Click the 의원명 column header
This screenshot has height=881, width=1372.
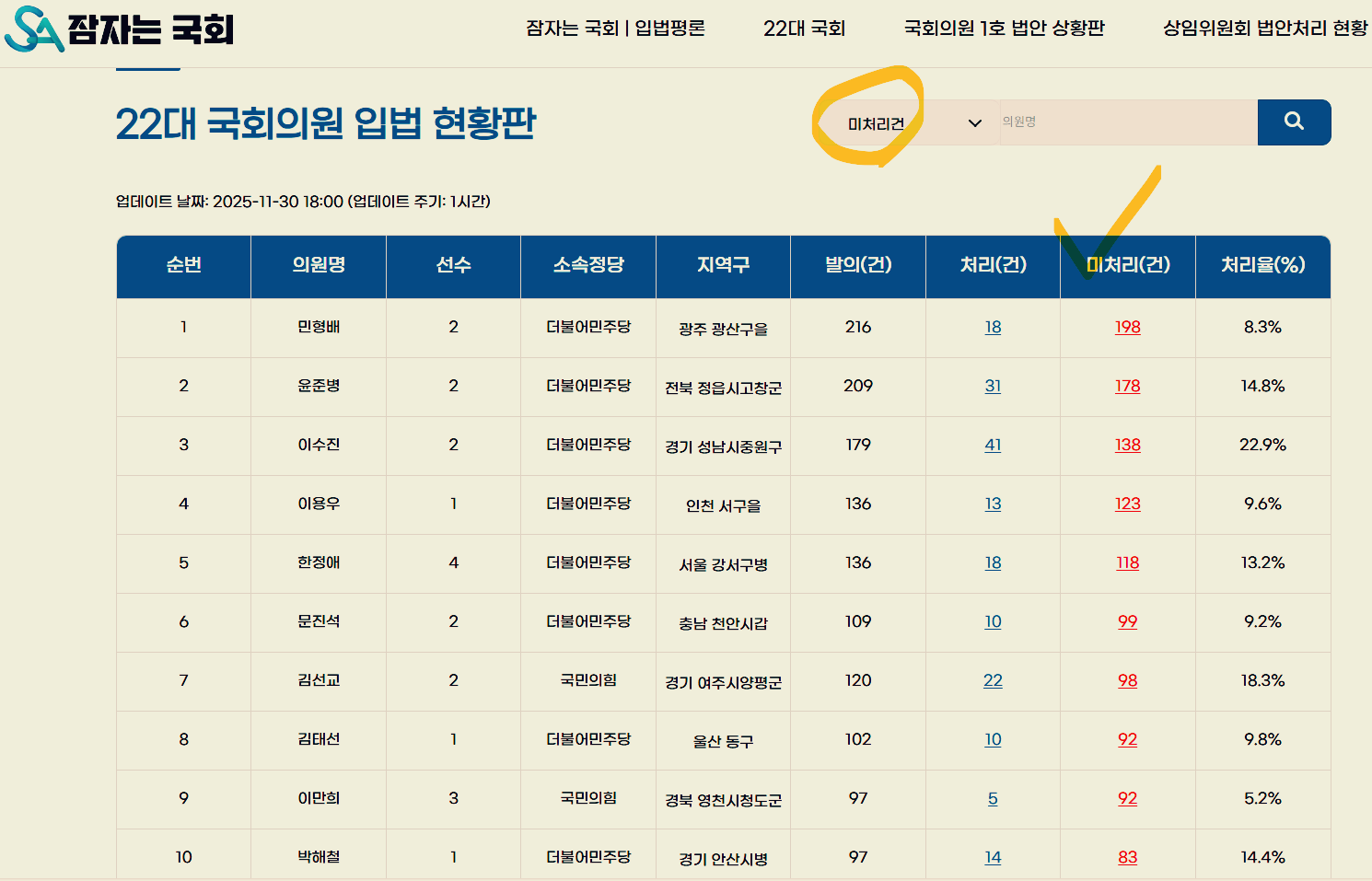319,265
